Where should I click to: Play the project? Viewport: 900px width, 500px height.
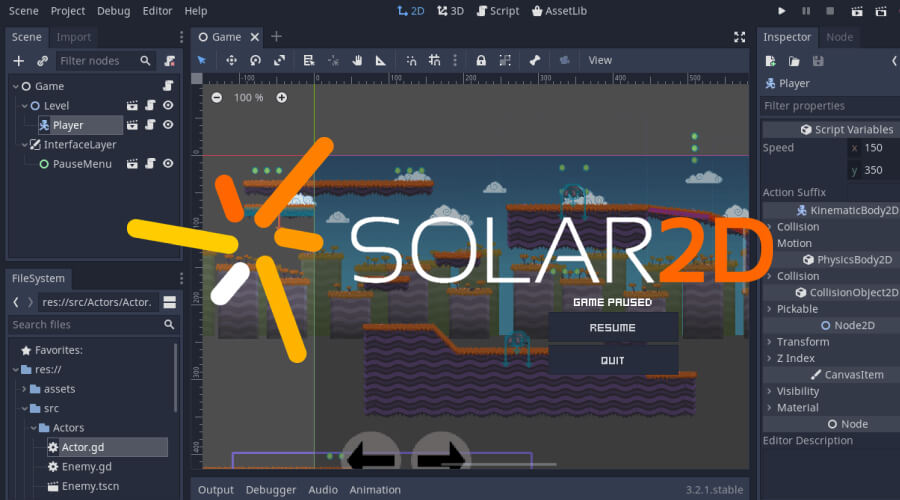(781, 11)
